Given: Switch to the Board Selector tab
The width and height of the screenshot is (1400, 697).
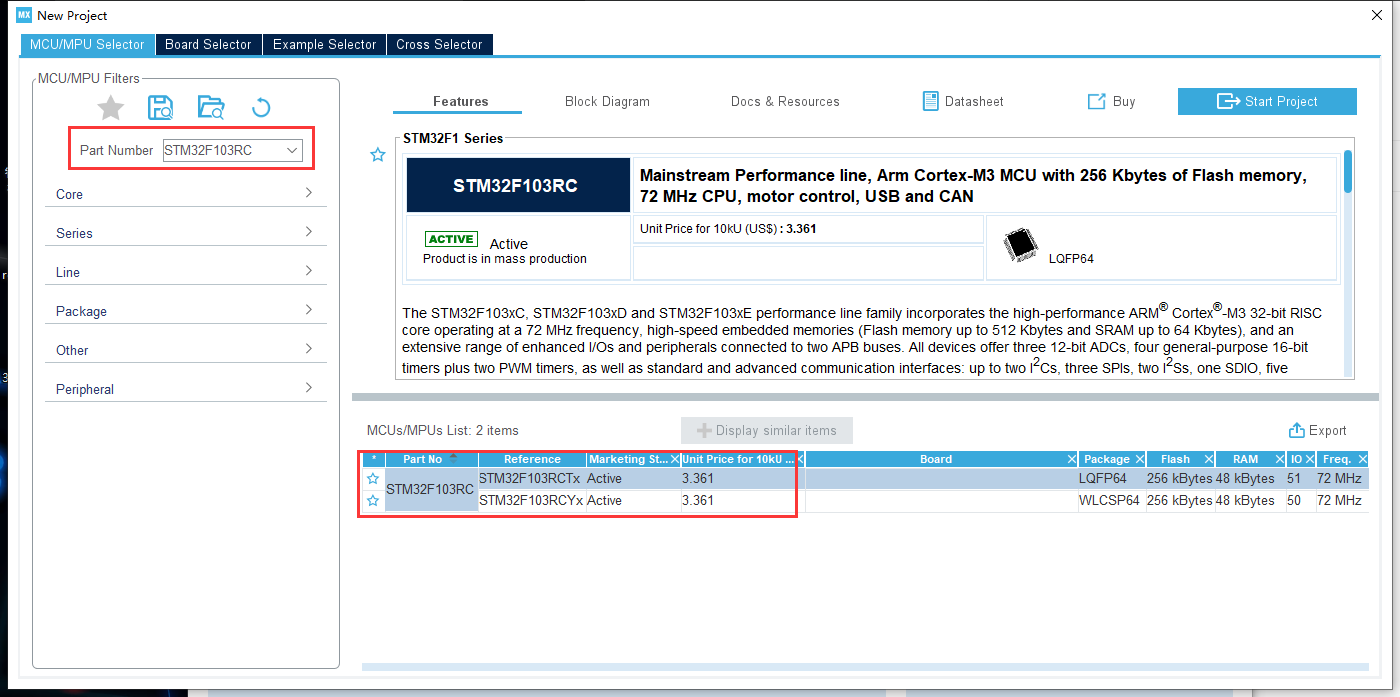Looking at the screenshot, I should (x=208, y=44).
